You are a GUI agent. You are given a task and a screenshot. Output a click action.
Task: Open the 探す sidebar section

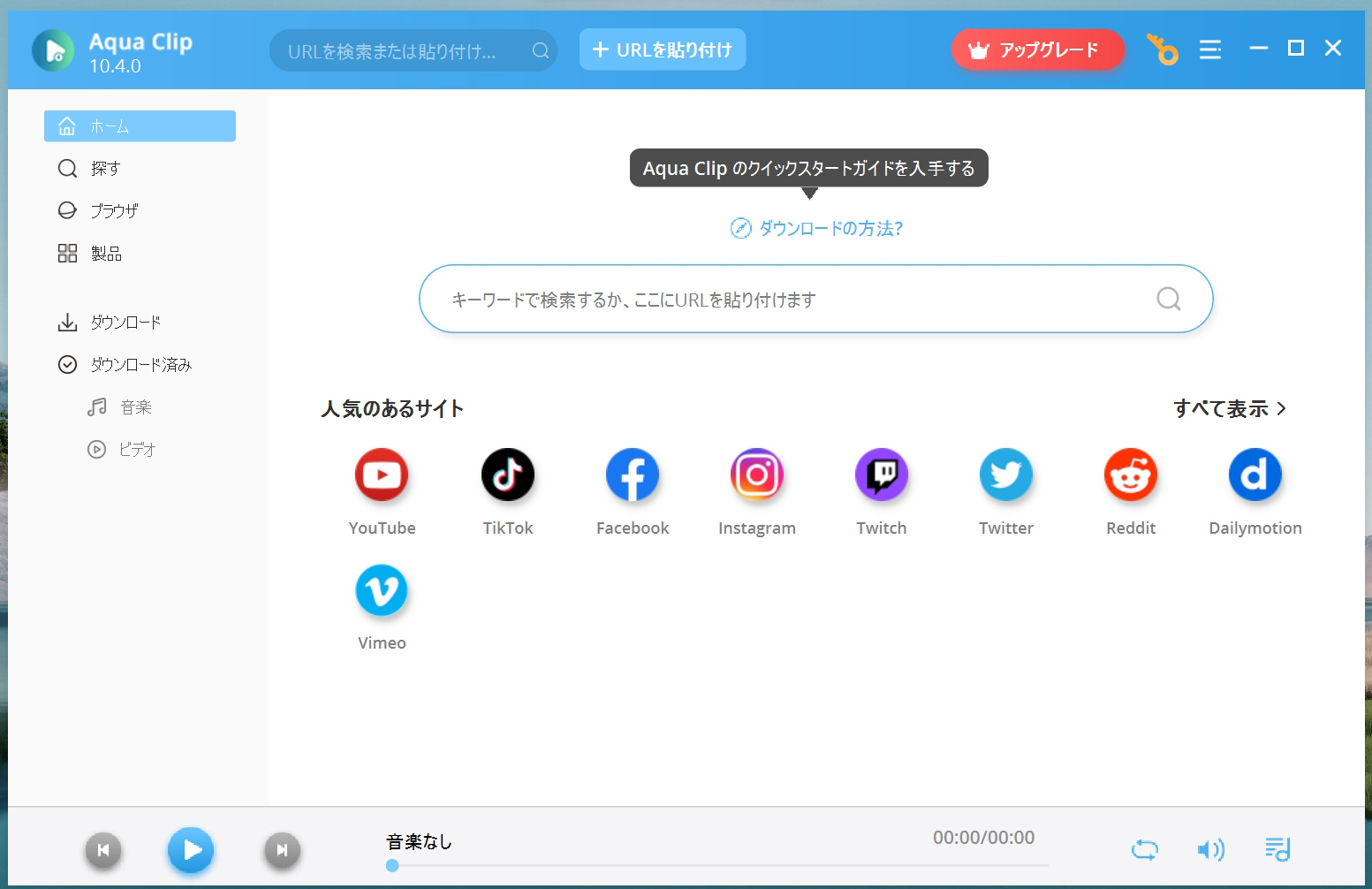click(105, 168)
